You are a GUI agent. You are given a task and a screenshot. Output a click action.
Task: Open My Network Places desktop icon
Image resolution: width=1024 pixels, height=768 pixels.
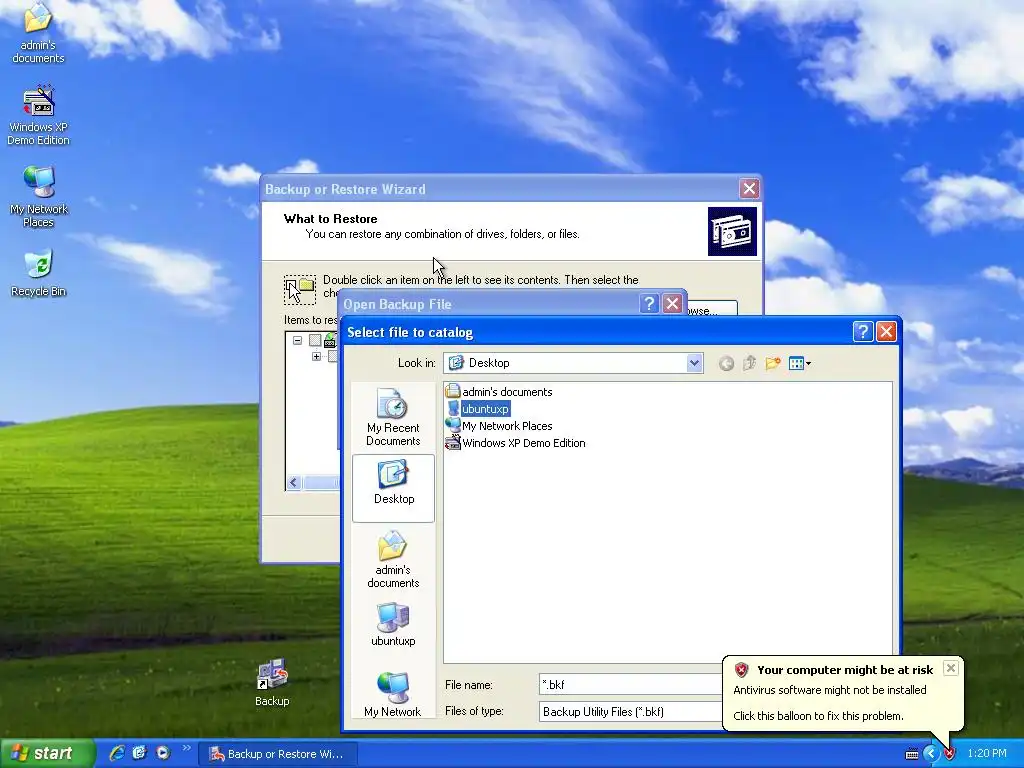tap(39, 197)
